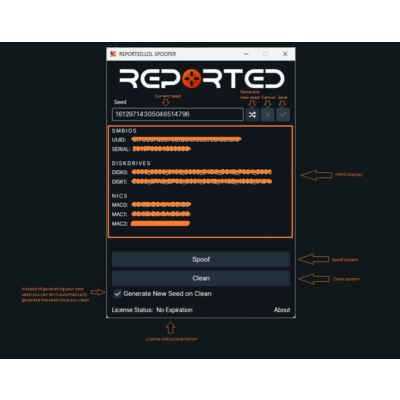Click the REPORTED.LOL SPOOFER window title

coord(147,54)
